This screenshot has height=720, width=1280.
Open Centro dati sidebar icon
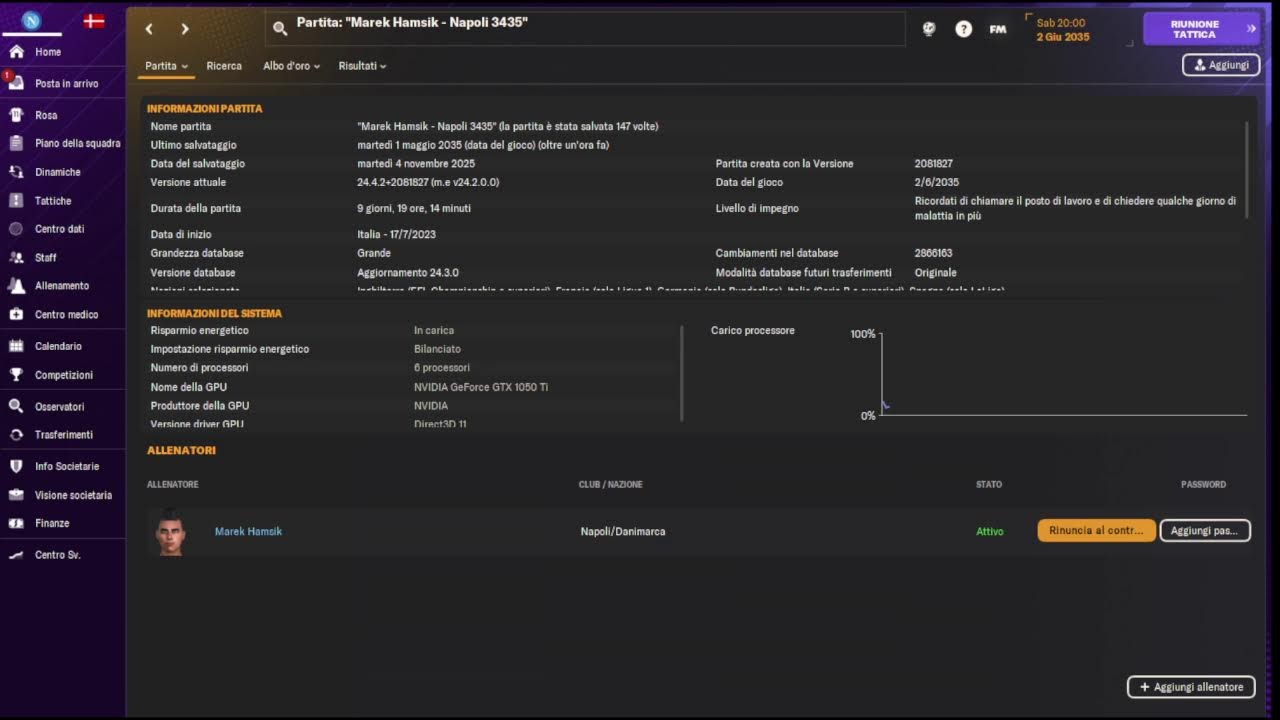coord(16,229)
